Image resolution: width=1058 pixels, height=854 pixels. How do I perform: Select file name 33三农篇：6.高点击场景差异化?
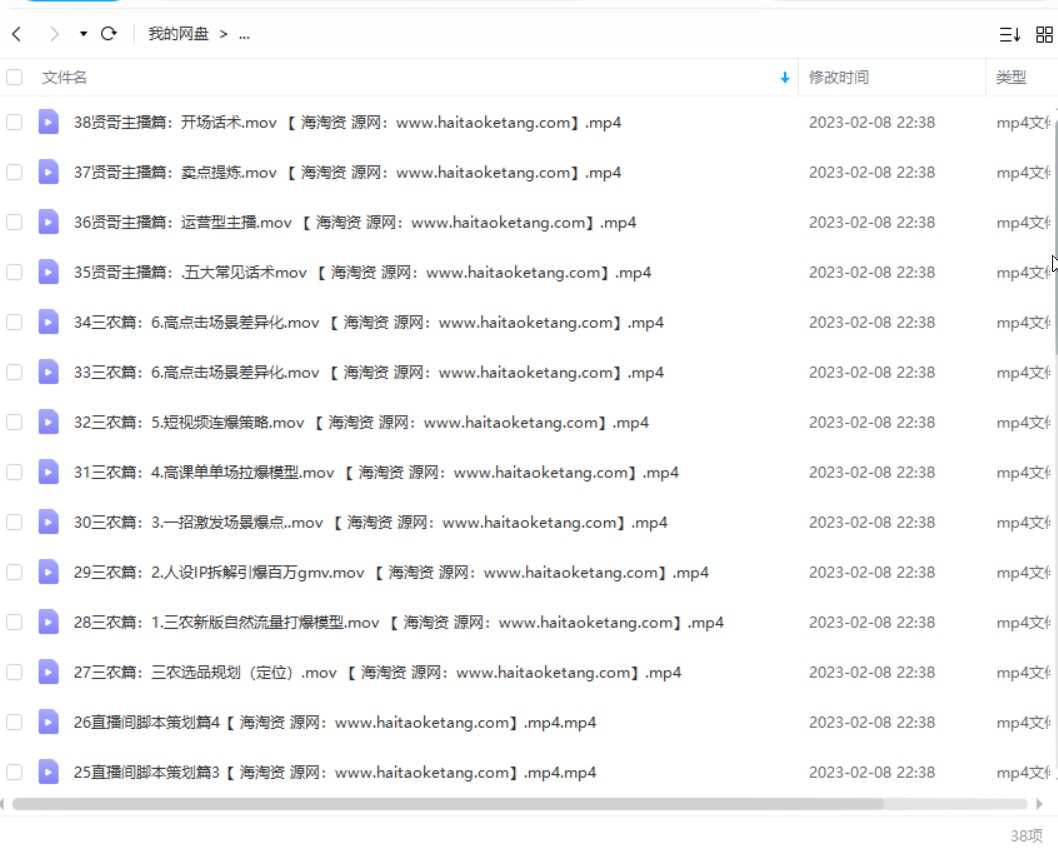click(369, 372)
